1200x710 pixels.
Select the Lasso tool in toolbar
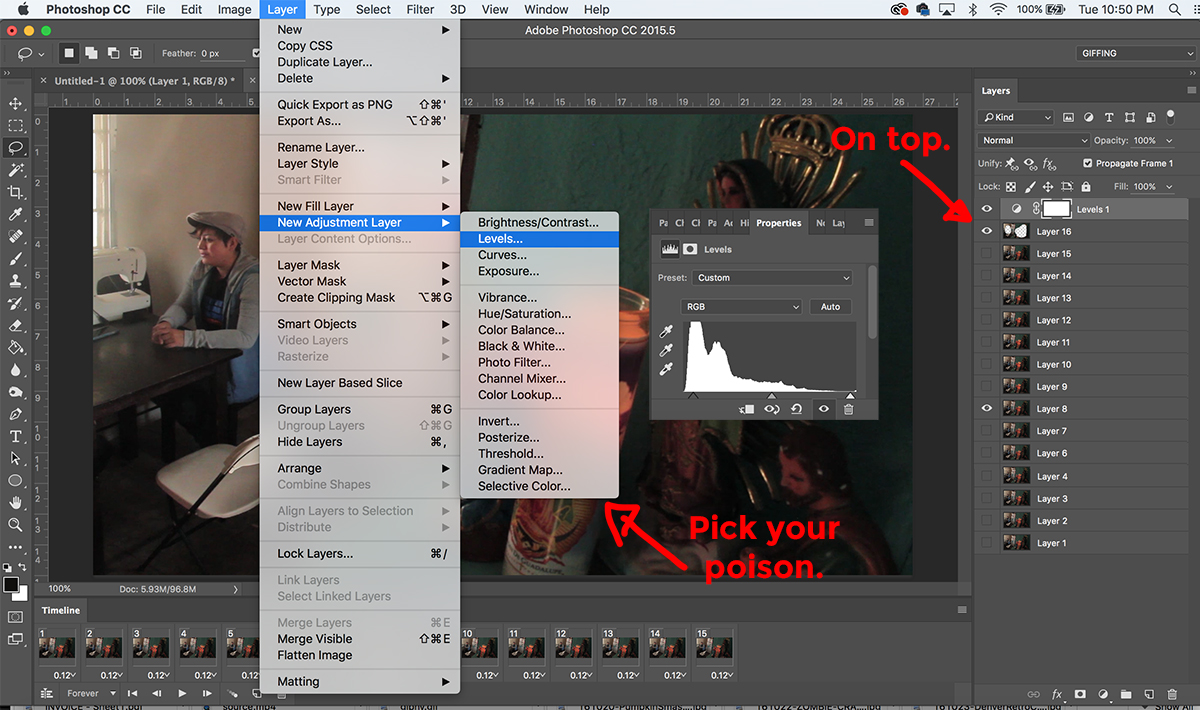15,148
